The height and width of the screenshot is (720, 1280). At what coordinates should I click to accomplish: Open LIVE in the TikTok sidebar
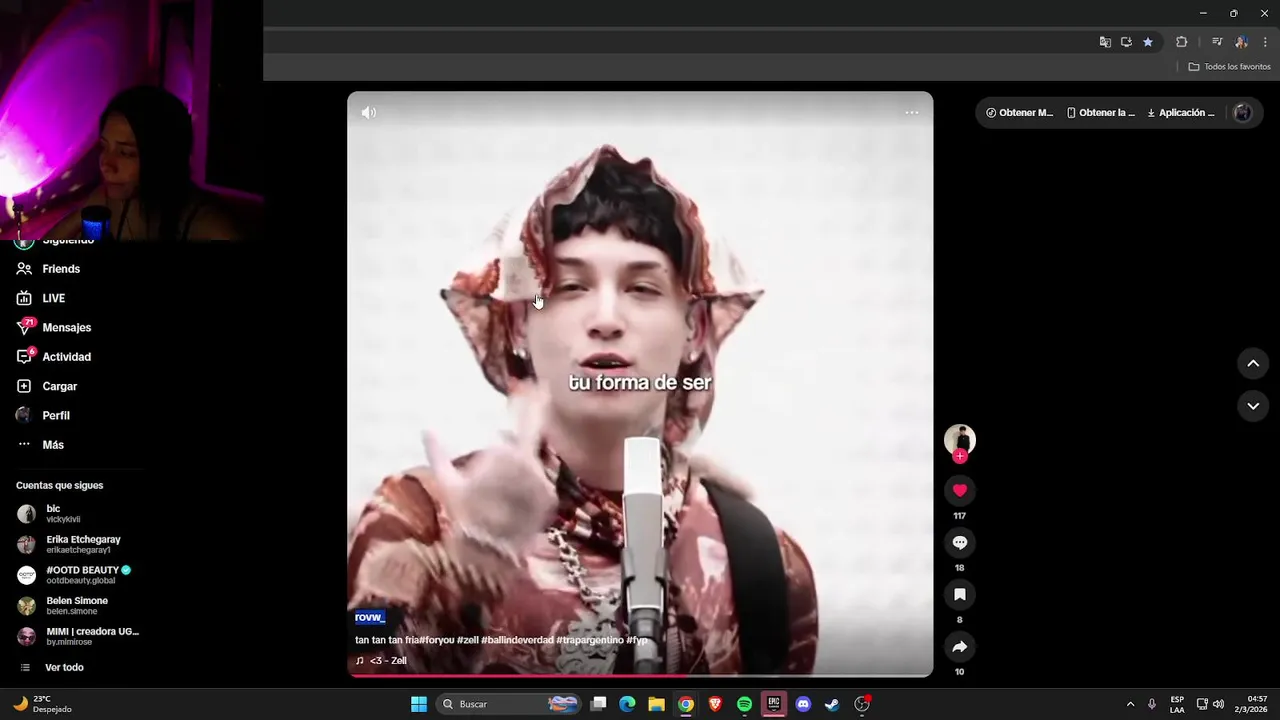coord(54,298)
